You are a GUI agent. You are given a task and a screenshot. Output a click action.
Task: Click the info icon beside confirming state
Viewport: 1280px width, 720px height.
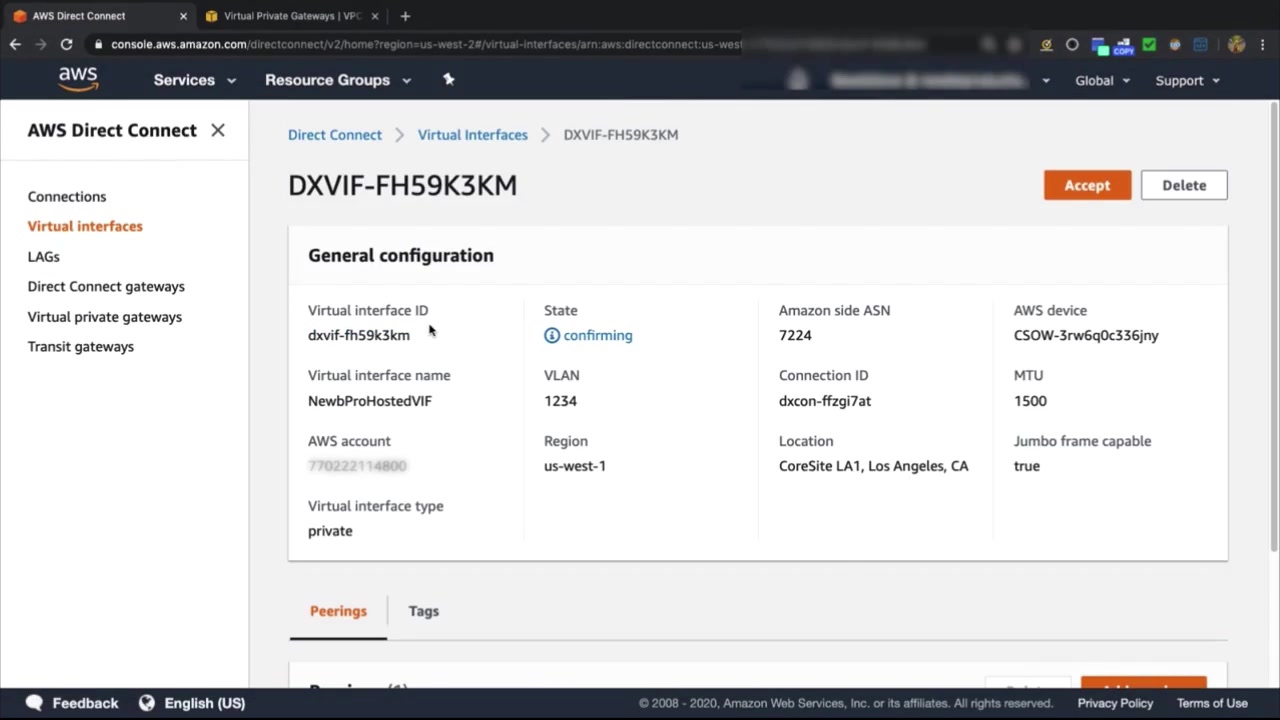[x=552, y=335]
